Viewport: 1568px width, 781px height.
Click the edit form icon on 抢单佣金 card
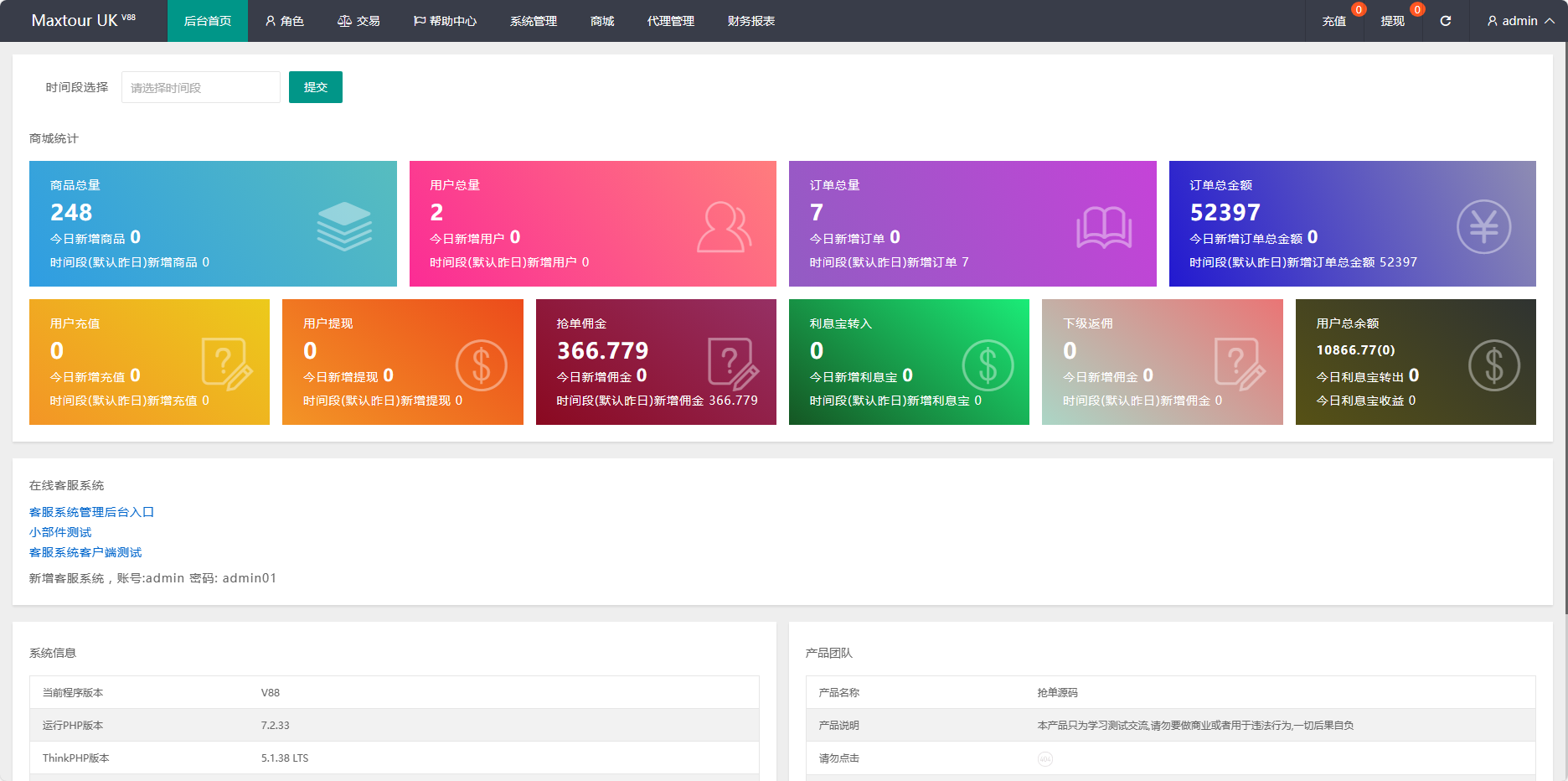[x=734, y=365]
